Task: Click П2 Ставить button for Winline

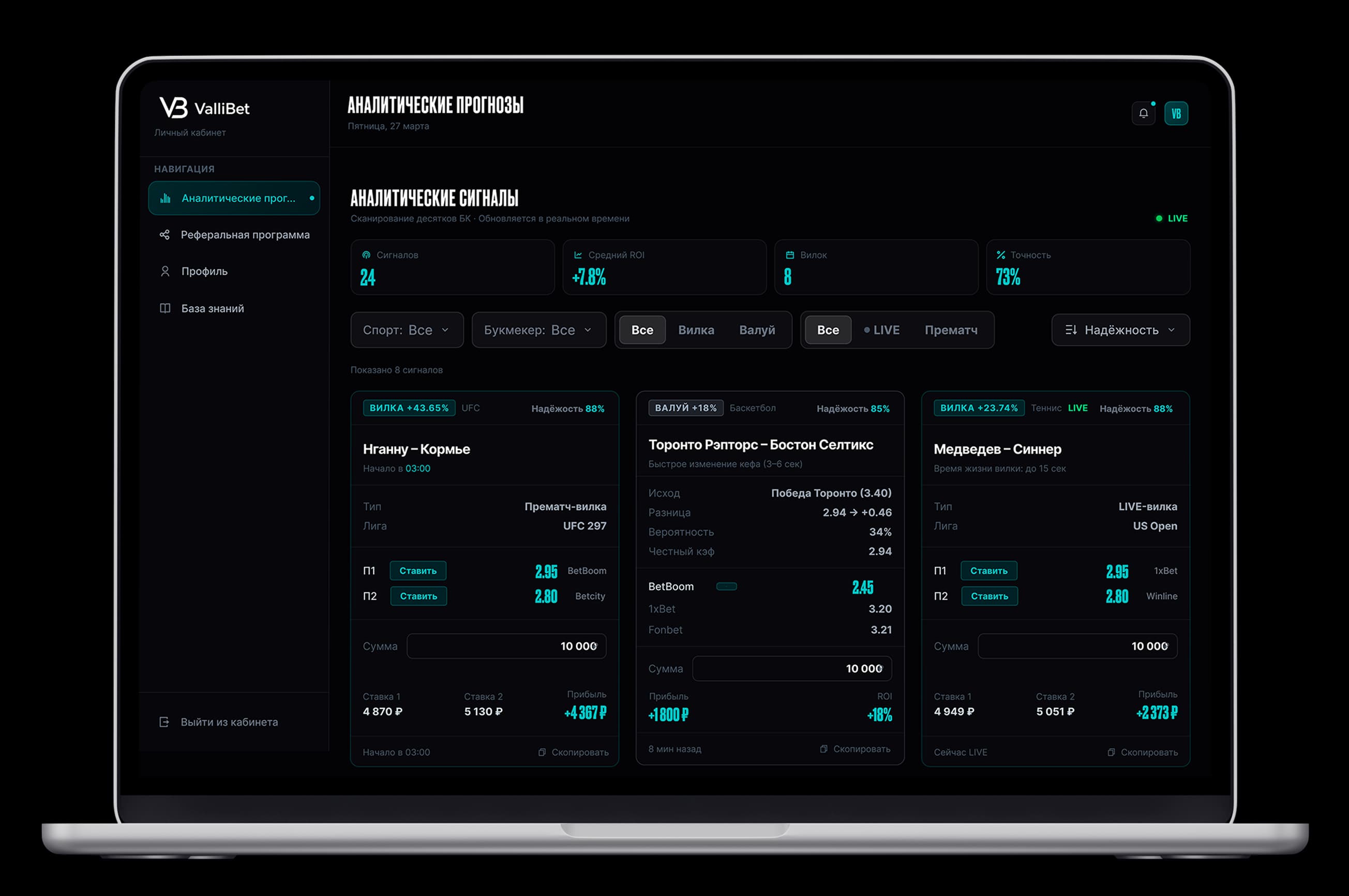Action: (x=989, y=596)
